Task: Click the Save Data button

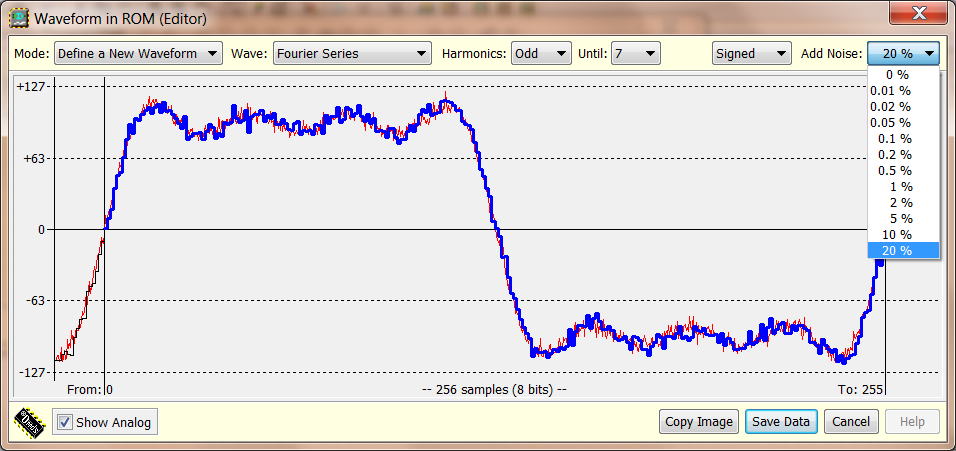Action: tap(781, 422)
